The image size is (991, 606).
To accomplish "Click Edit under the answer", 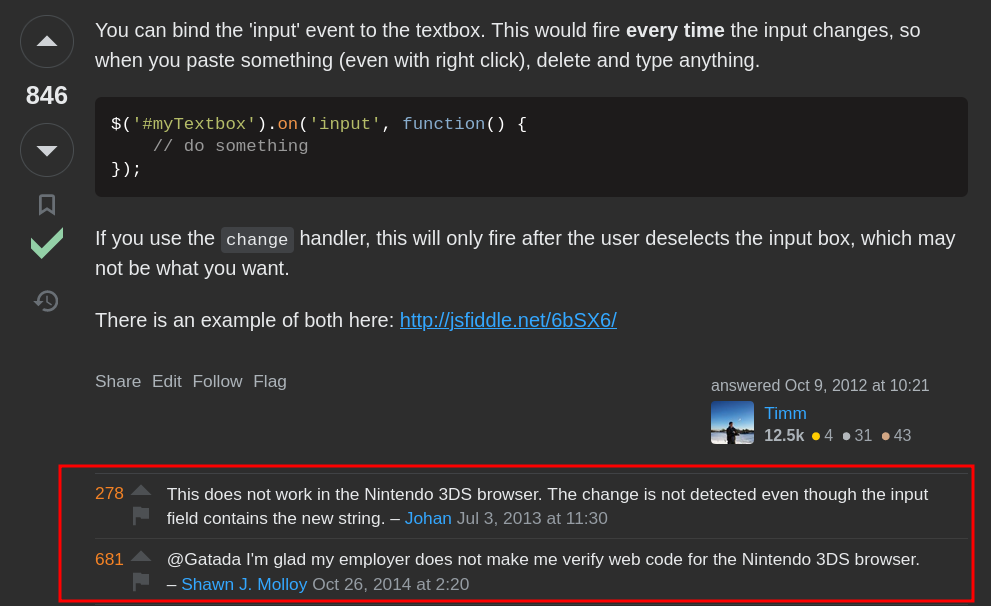I will [x=167, y=382].
